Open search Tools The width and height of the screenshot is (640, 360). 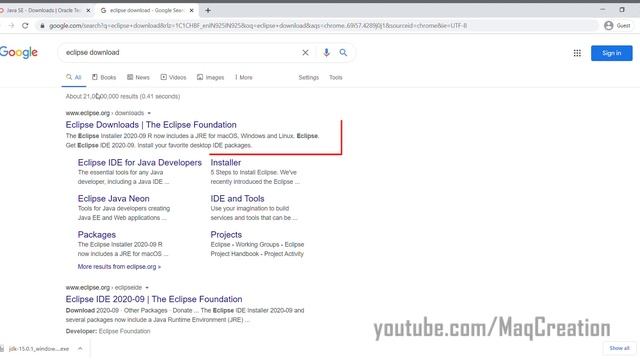tap(336, 77)
